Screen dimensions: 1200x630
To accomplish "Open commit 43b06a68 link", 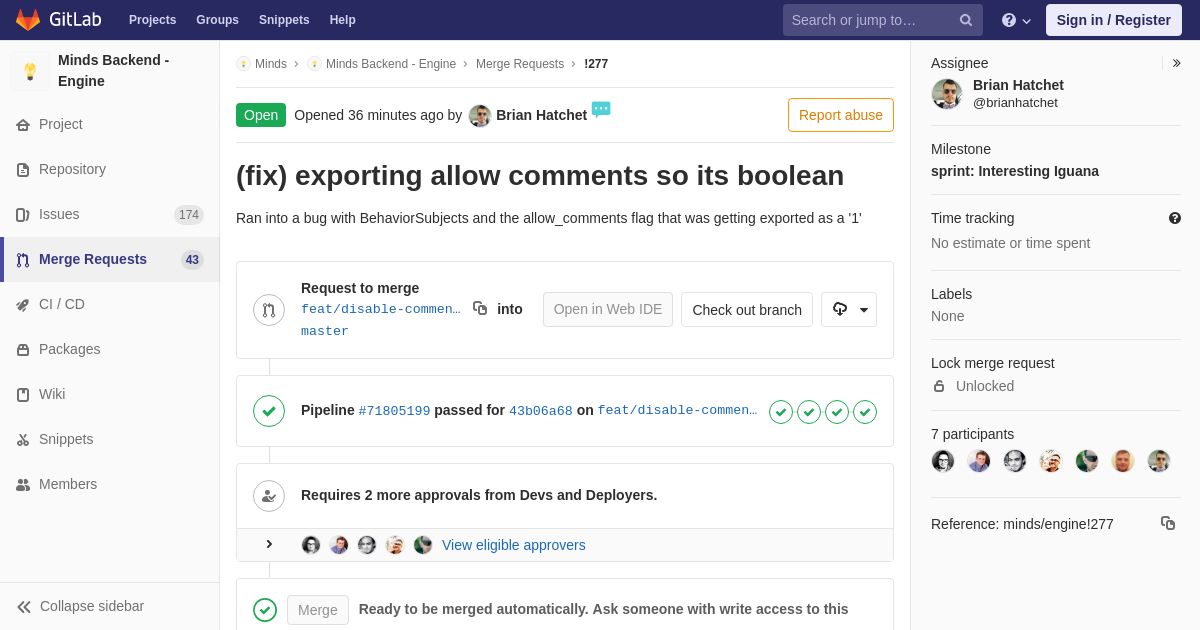I will point(541,411).
